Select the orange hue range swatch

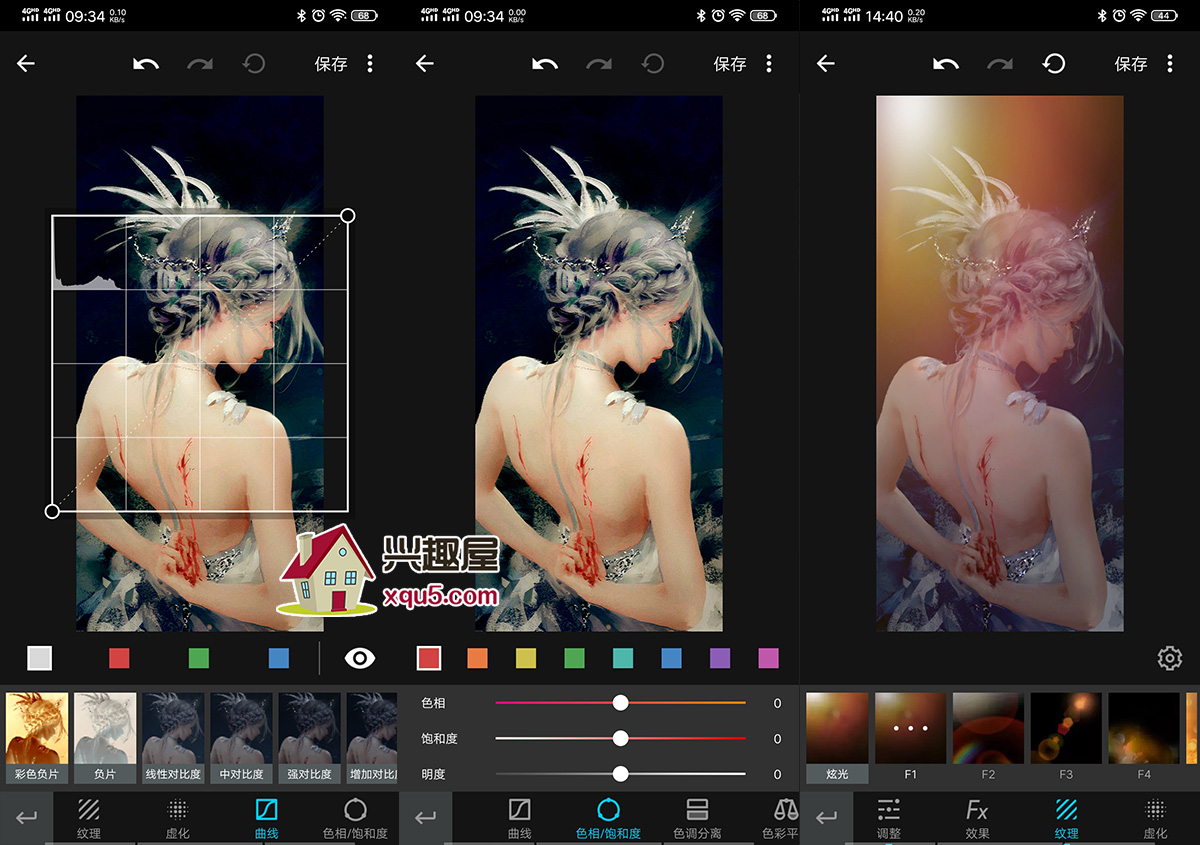pos(477,657)
